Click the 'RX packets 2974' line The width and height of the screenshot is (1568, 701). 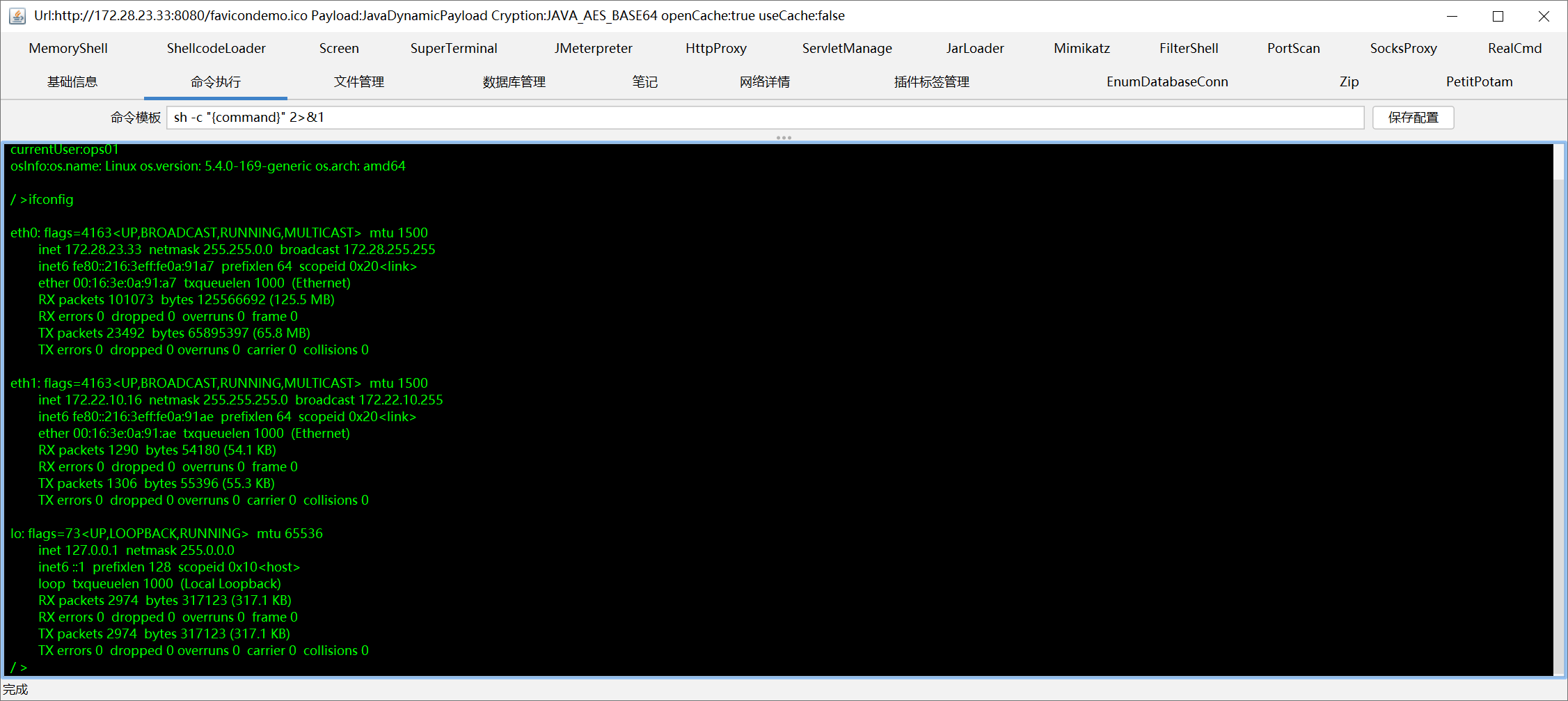165,600
